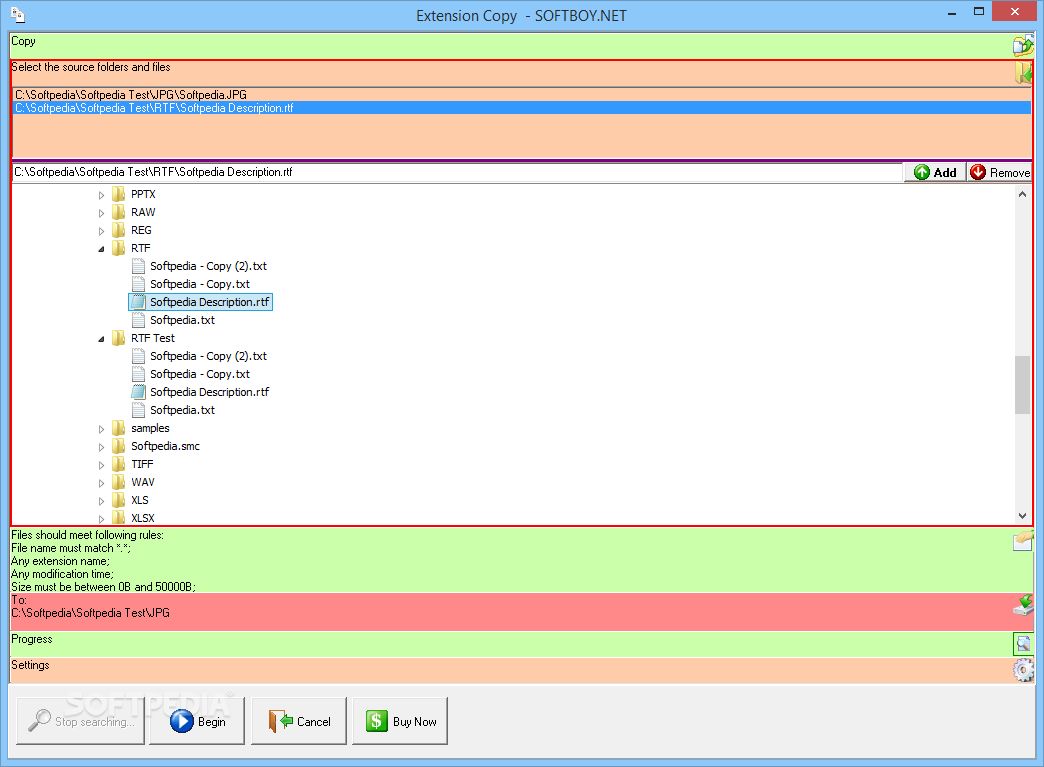Image resolution: width=1044 pixels, height=767 pixels.
Task: Expand the REG folder node
Action: (101, 231)
